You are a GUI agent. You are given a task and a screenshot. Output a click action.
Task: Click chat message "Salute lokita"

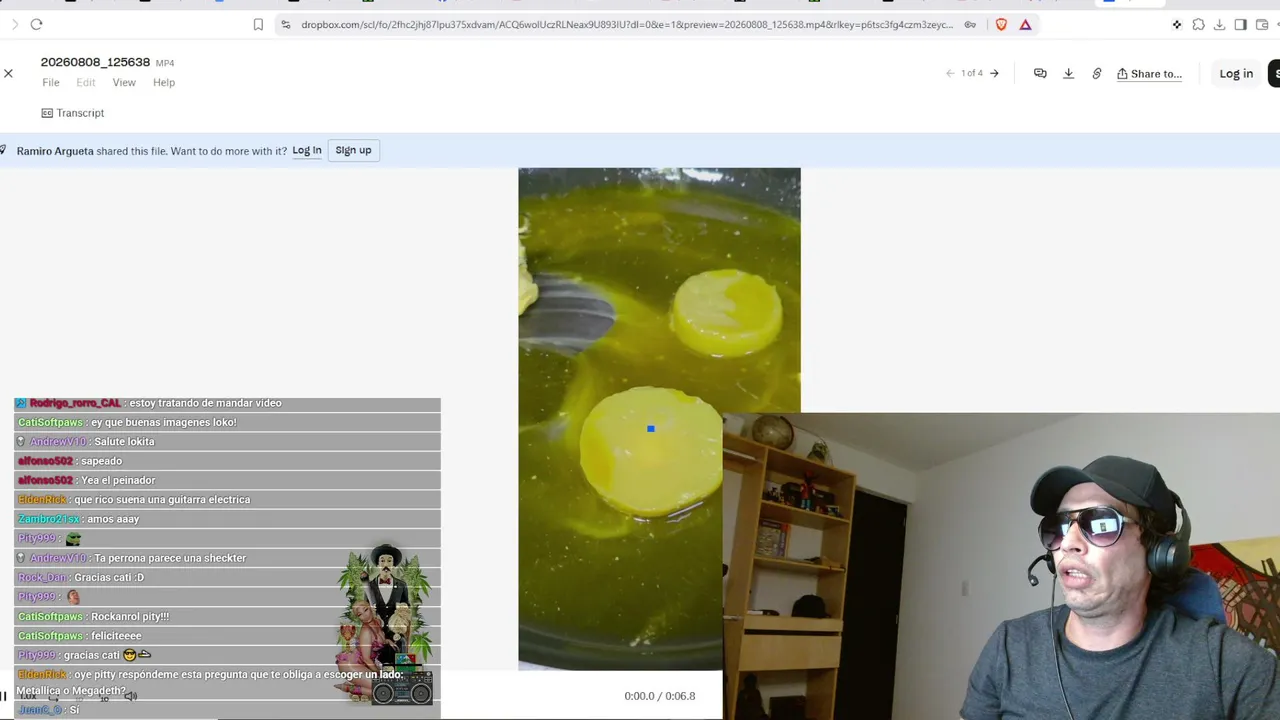[124, 442]
